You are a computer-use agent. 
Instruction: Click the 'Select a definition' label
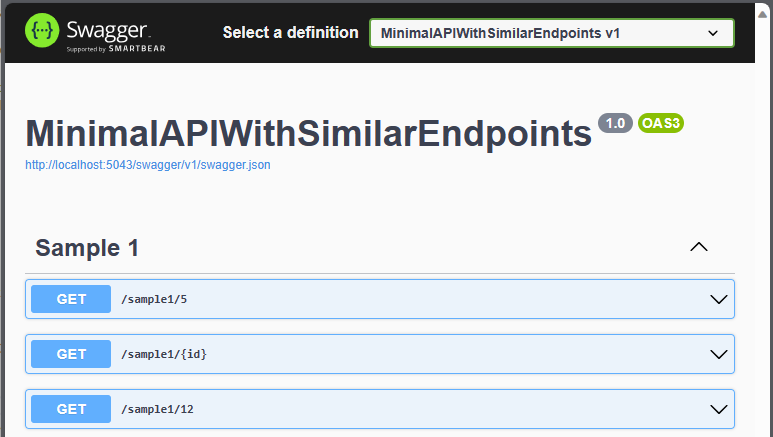pyautogui.click(x=290, y=33)
